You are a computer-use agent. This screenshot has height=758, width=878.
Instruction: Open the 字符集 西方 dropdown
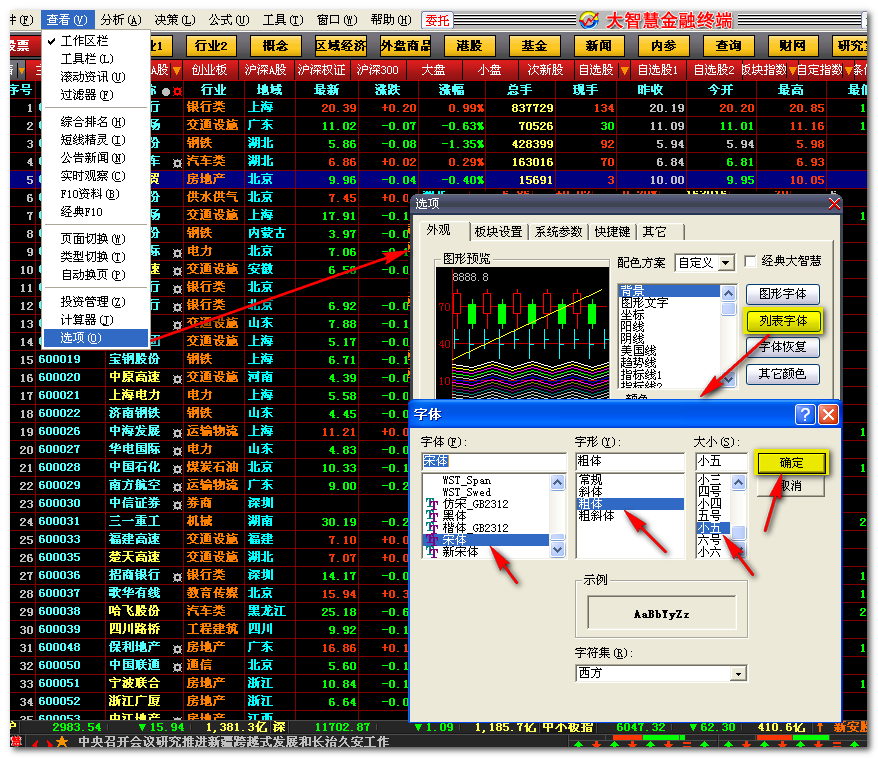[739, 673]
